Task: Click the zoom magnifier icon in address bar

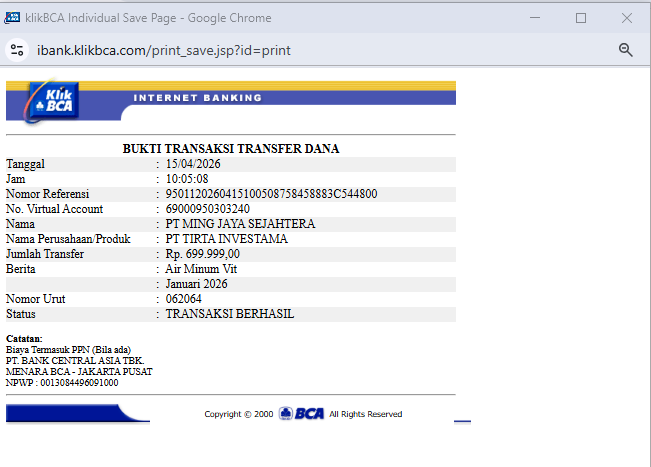Action: coord(626,50)
